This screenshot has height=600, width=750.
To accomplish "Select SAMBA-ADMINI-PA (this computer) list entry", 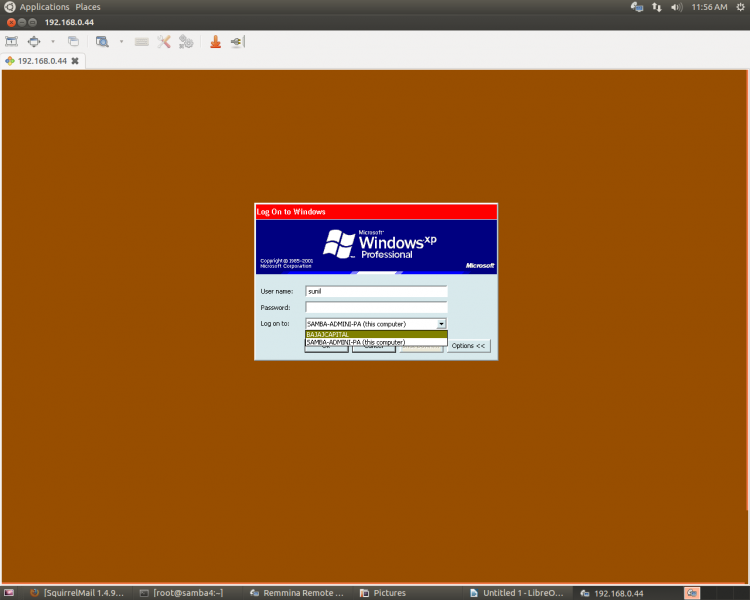I will click(x=376, y=342).
